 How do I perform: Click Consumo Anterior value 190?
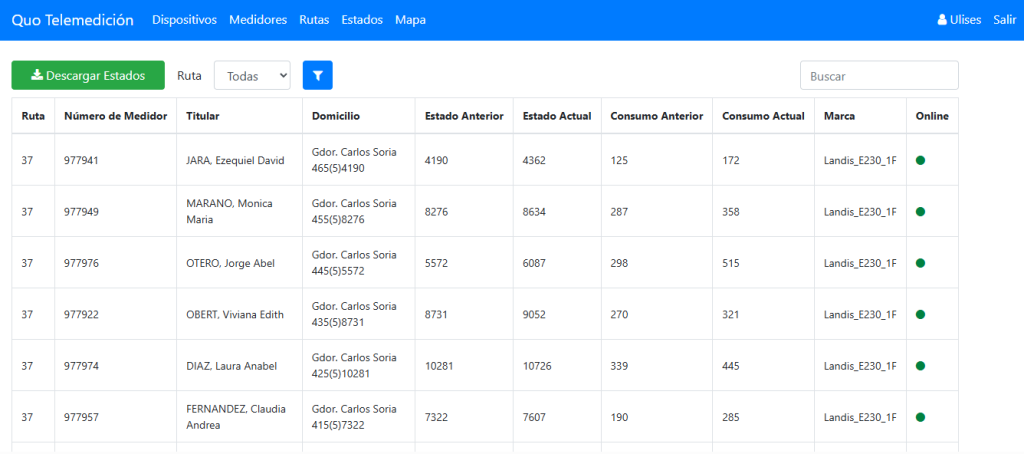coord(619,417)
